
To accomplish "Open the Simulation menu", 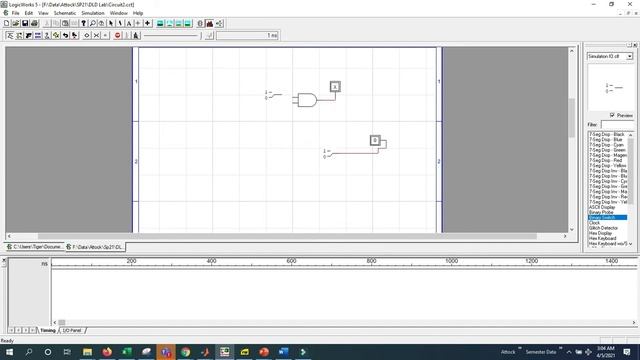I will coord(93,13).
